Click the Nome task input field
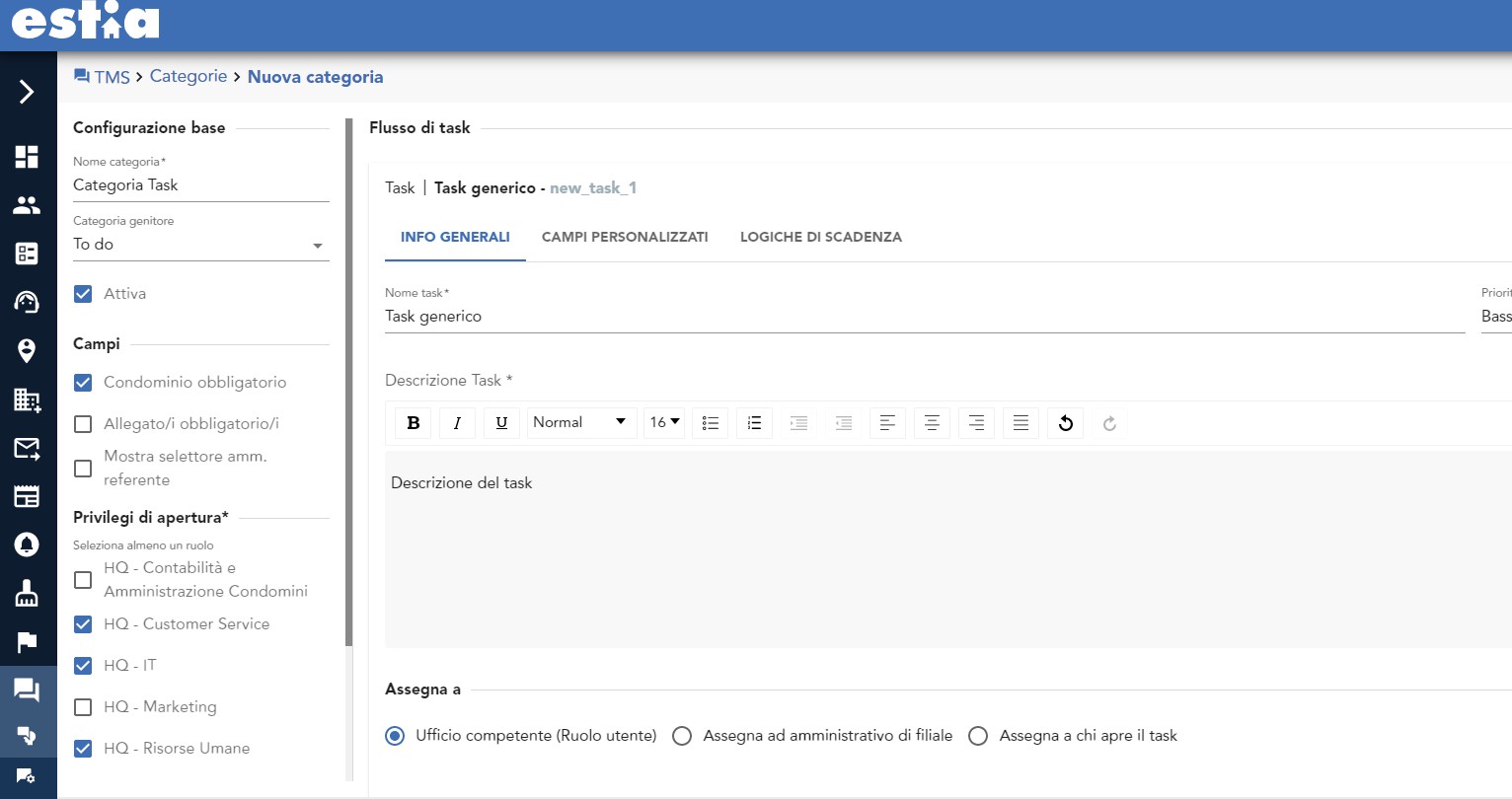Screen dimensions: 1512x799 pos(924,317)
